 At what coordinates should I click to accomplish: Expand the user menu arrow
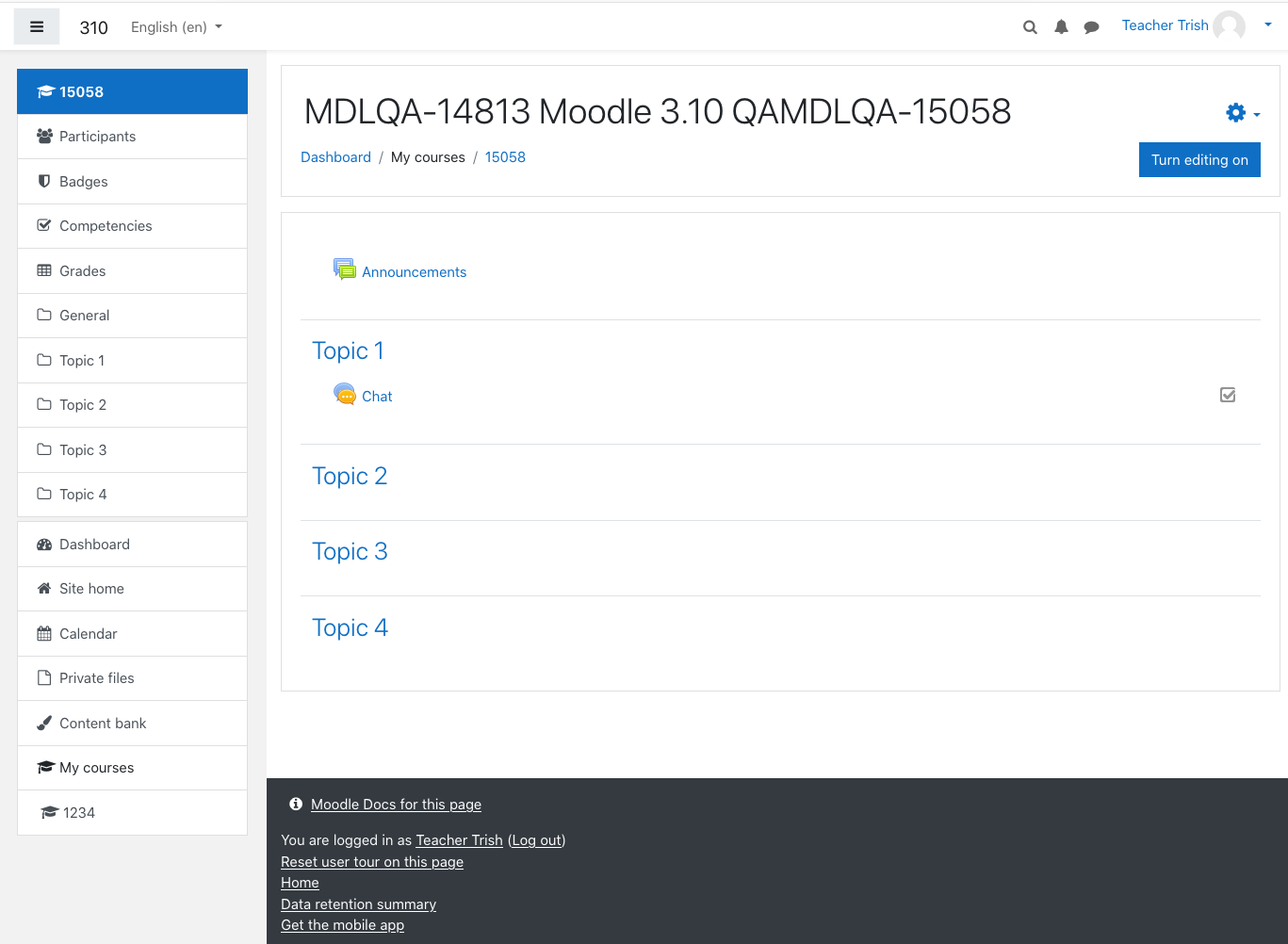[x=1267, y=25]
